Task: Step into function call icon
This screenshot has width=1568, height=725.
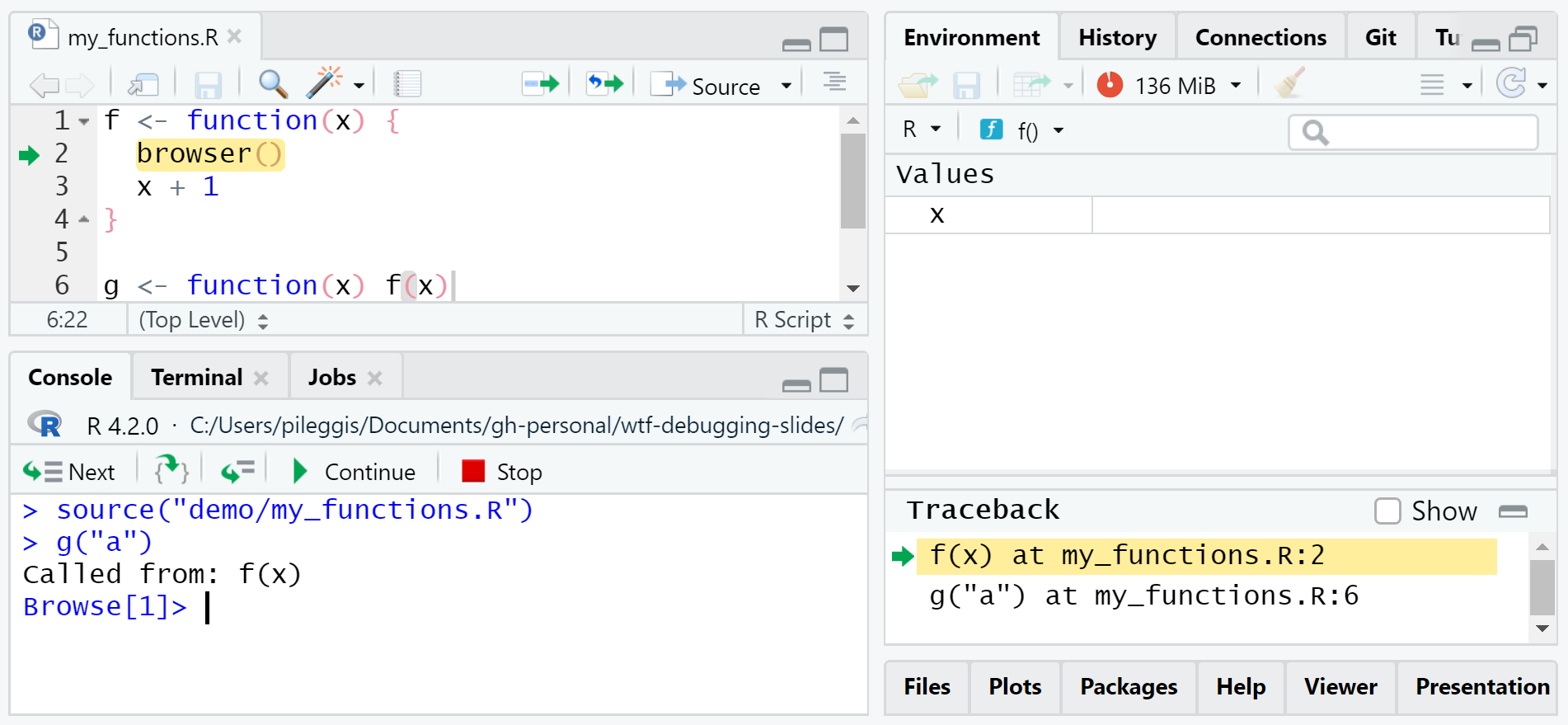Action: point(171,471)
